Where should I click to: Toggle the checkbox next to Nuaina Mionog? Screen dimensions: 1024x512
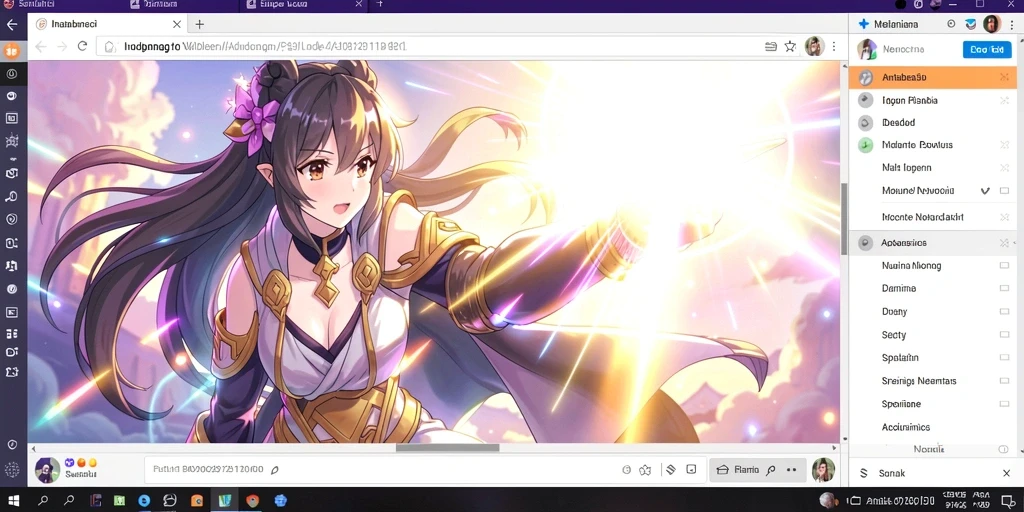coord(1004,266)
